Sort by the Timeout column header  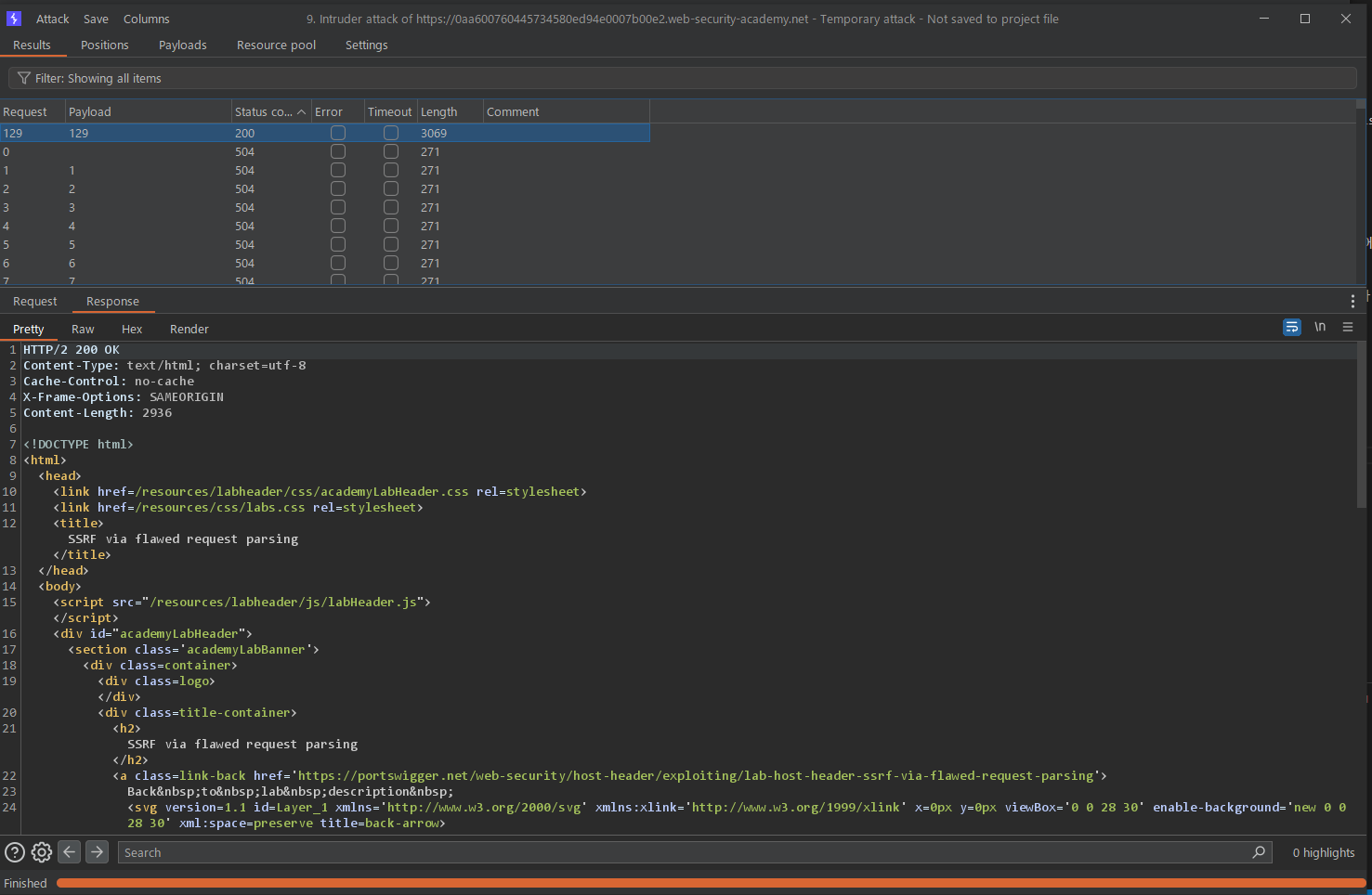pyautogui.click(x=390, y=111)
